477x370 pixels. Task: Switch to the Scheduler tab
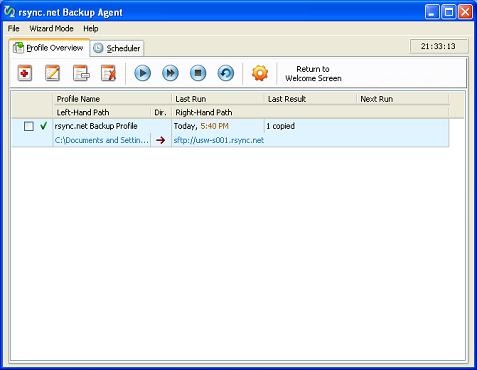(x=117, y=48)
